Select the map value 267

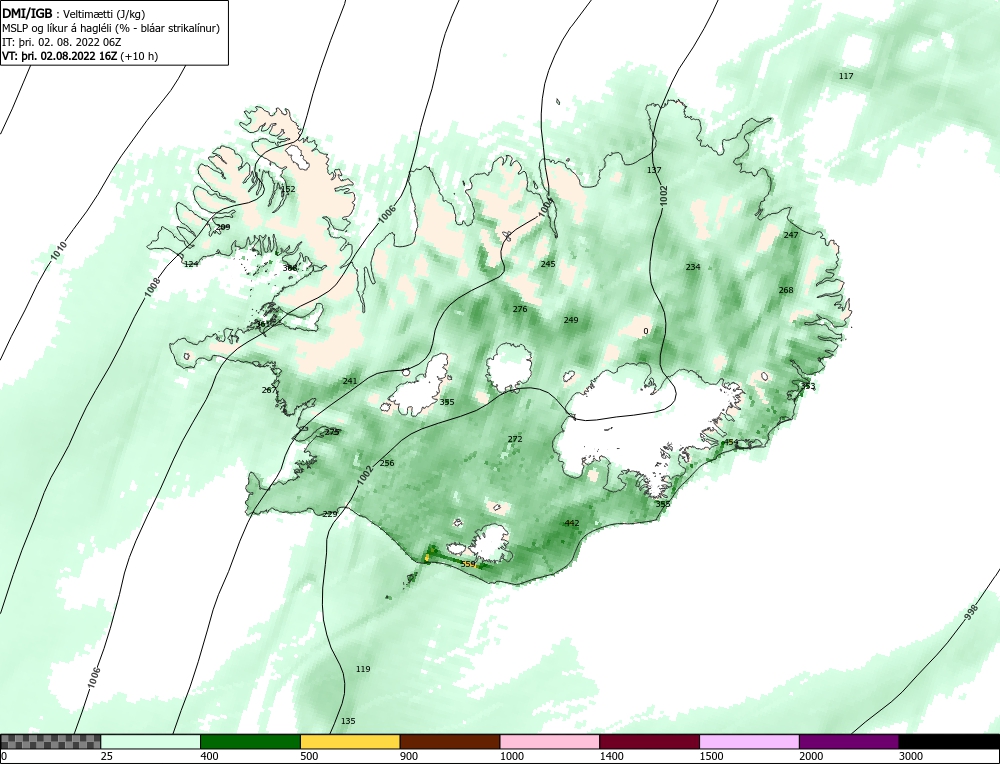(269, 390)
